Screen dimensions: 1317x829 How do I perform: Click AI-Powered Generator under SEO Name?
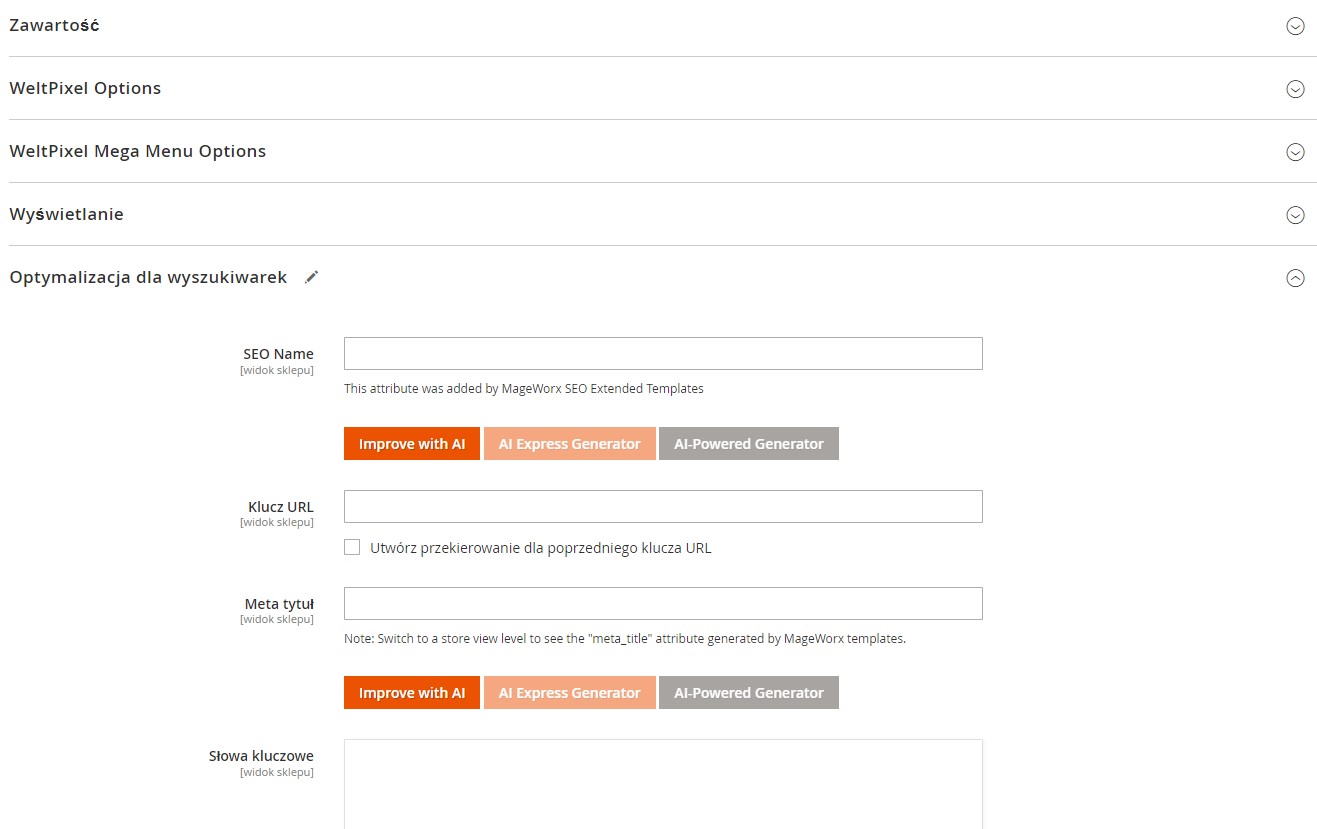tap(748, 443)
